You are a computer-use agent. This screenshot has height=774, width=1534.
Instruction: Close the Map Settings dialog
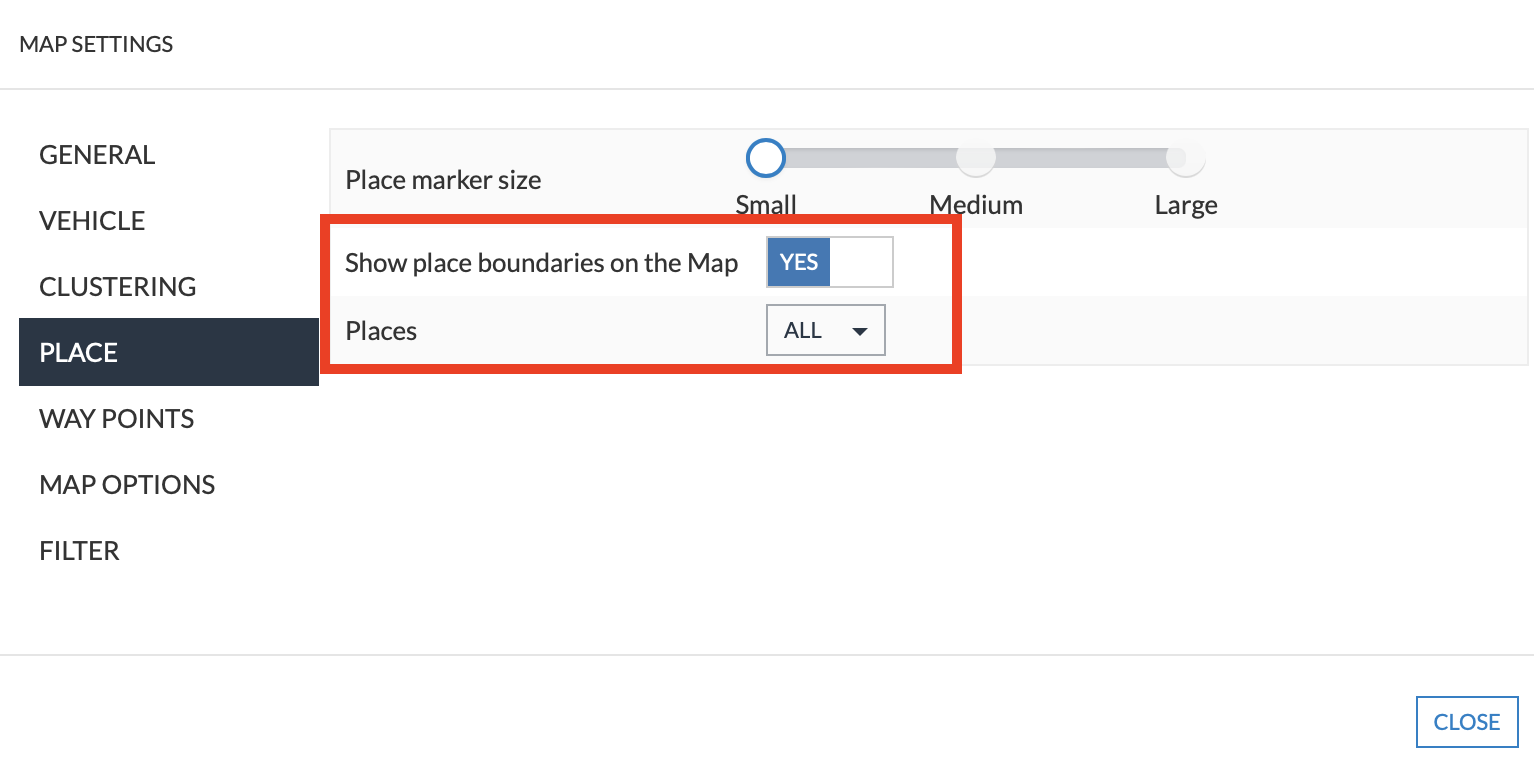[x=1467, y=722]
